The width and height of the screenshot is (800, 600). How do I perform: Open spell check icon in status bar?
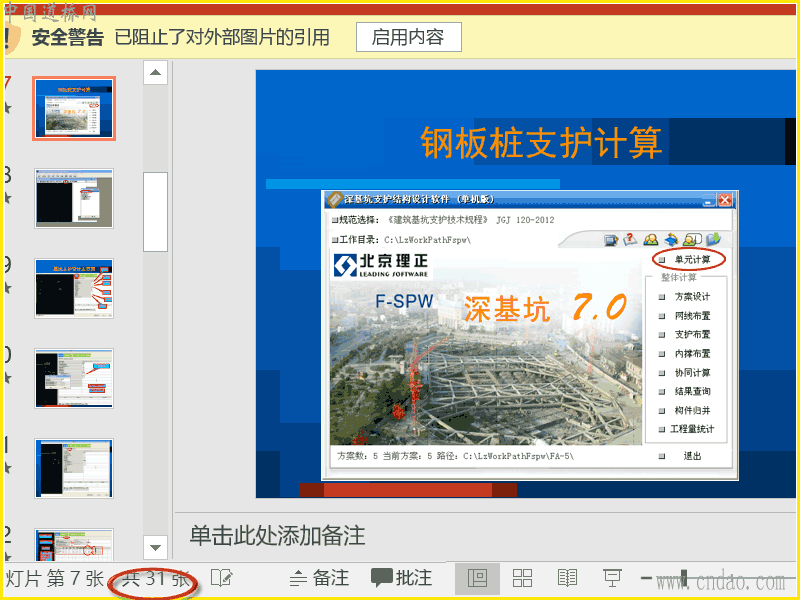[x=221, y=578]
